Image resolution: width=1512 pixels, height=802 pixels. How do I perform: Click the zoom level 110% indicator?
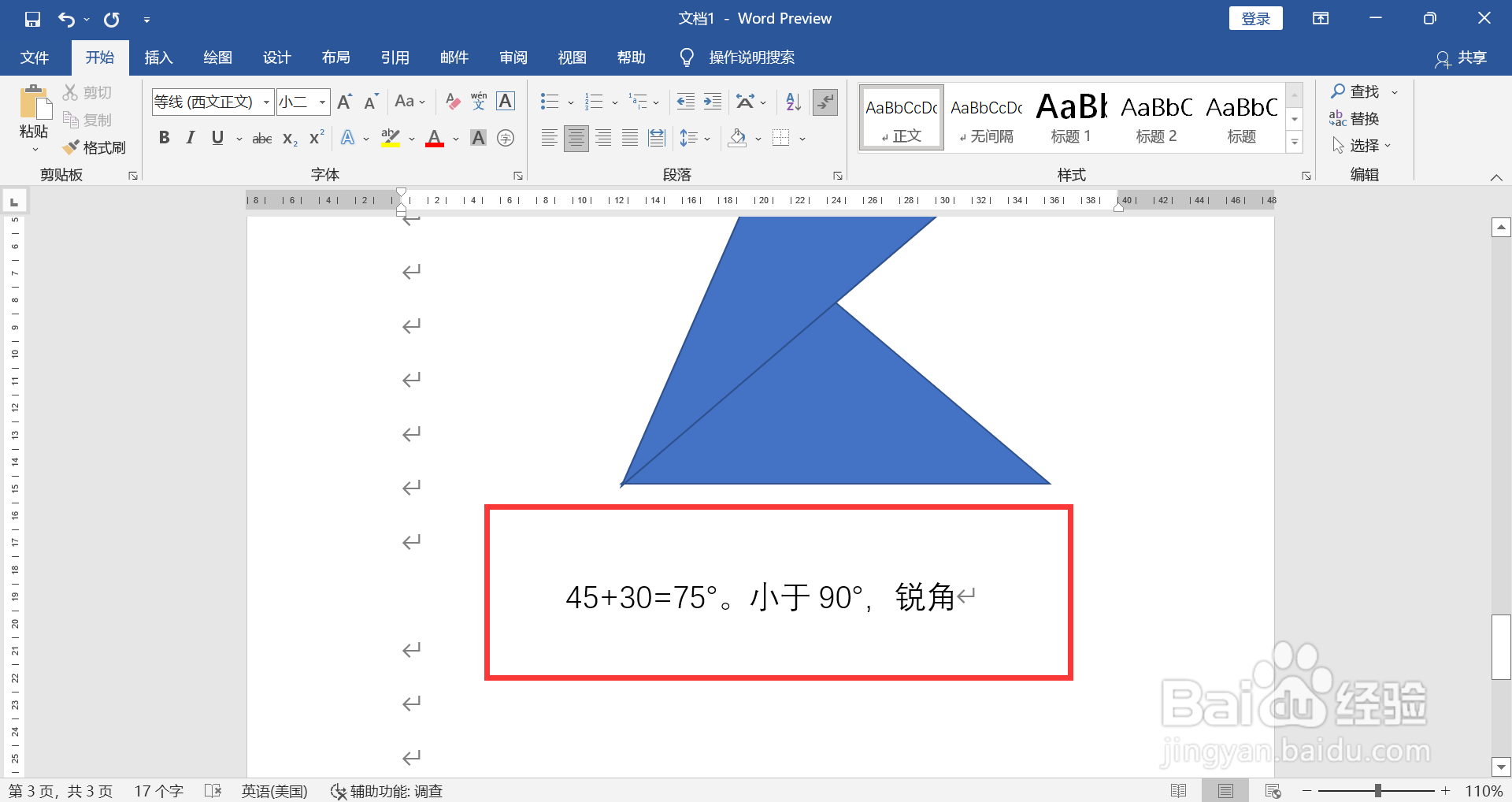pos(1484,791)
